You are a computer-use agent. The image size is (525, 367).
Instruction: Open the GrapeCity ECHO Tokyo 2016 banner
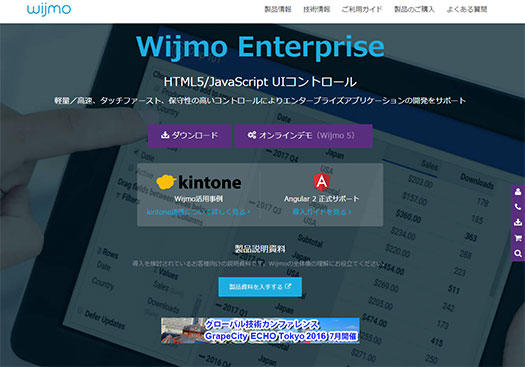(260, 331)
